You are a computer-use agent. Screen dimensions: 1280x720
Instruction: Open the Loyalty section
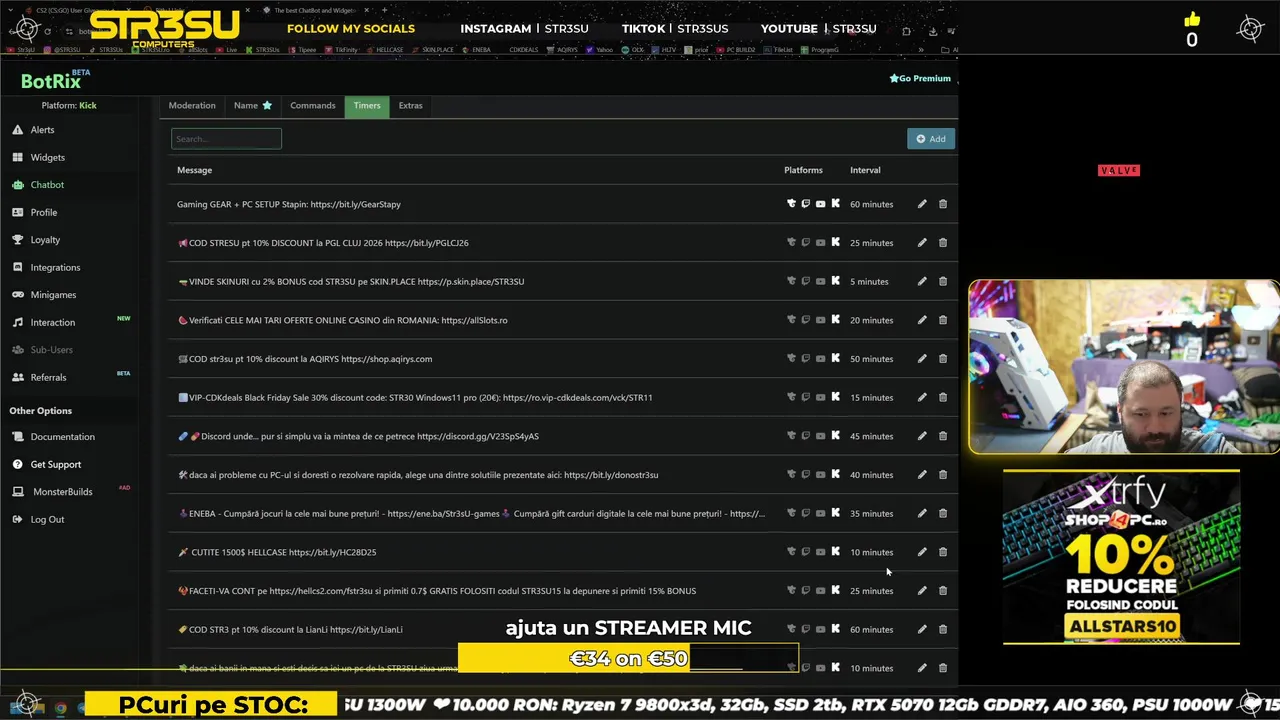point(45,240)
